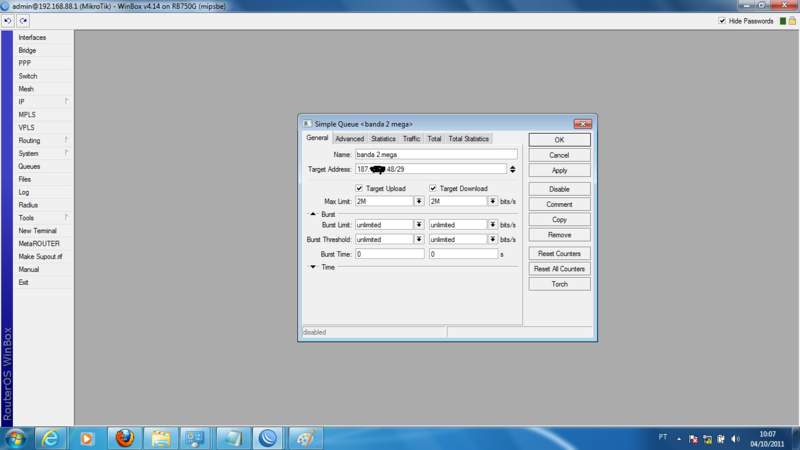Click the volume speaker tray icon
Image resolution: width=800 pixels, height=450 pixels.
[735, 439]
